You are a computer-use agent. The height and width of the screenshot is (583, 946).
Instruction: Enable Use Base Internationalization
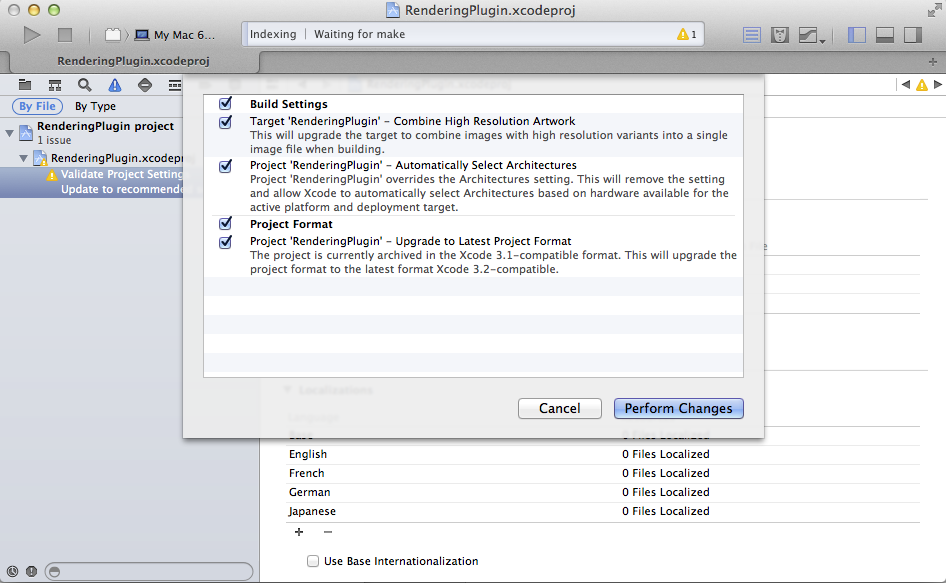coord(313,562)
